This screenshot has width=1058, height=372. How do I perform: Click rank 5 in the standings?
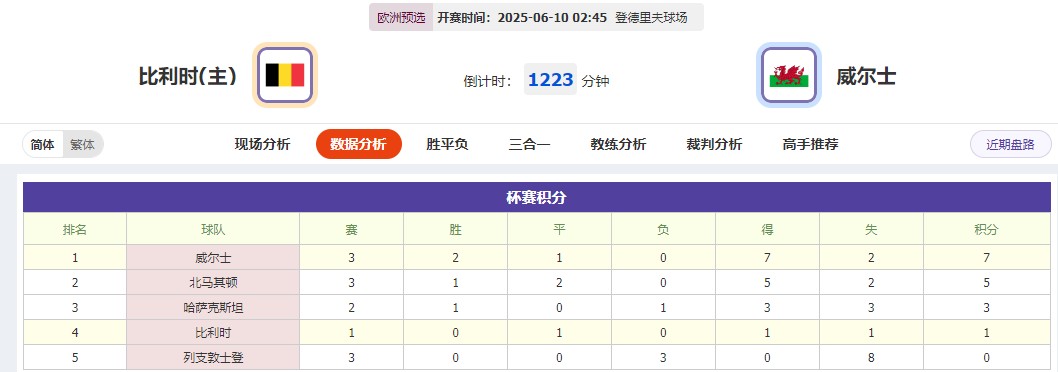point(75,358)
